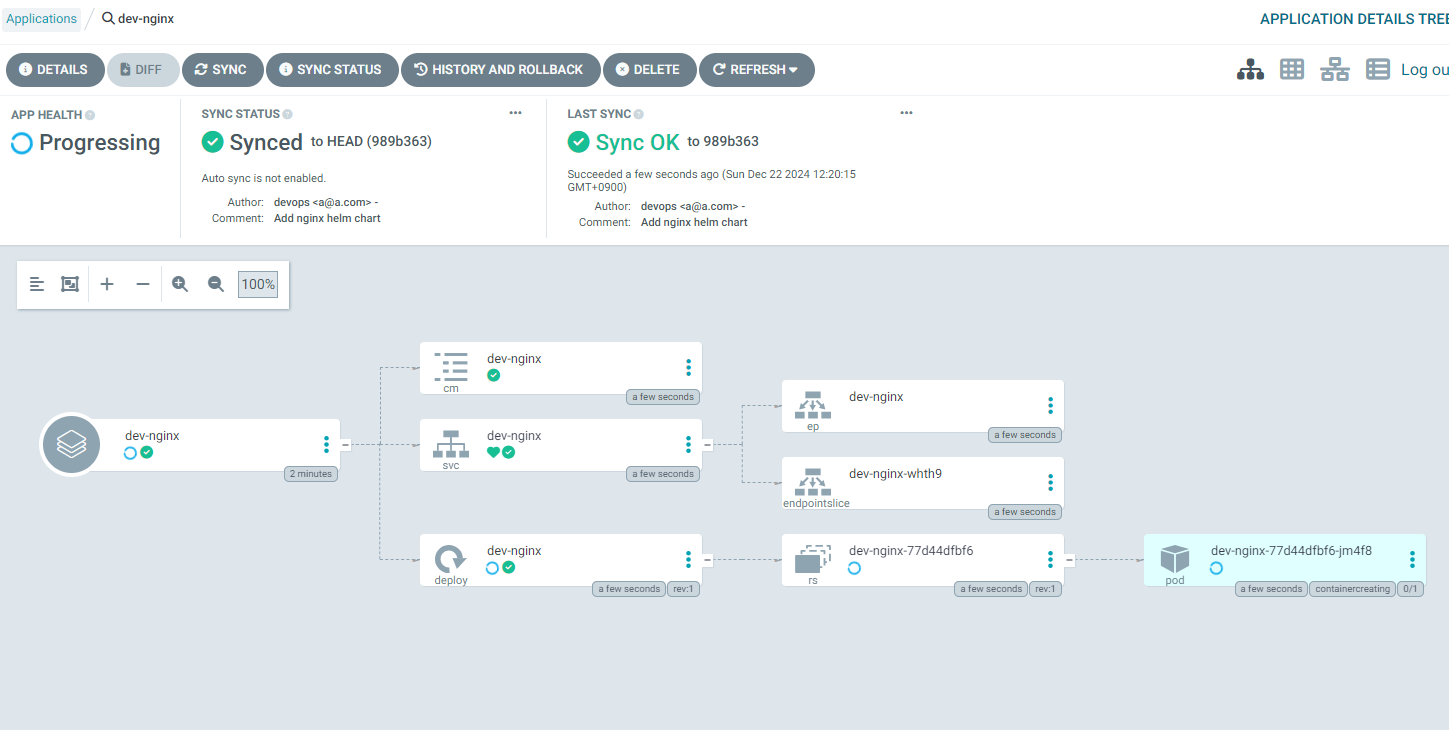This screenshot has height=730, width=1449.
Task: Click the search icon beside dev-nginx
Action: [108, 19]
